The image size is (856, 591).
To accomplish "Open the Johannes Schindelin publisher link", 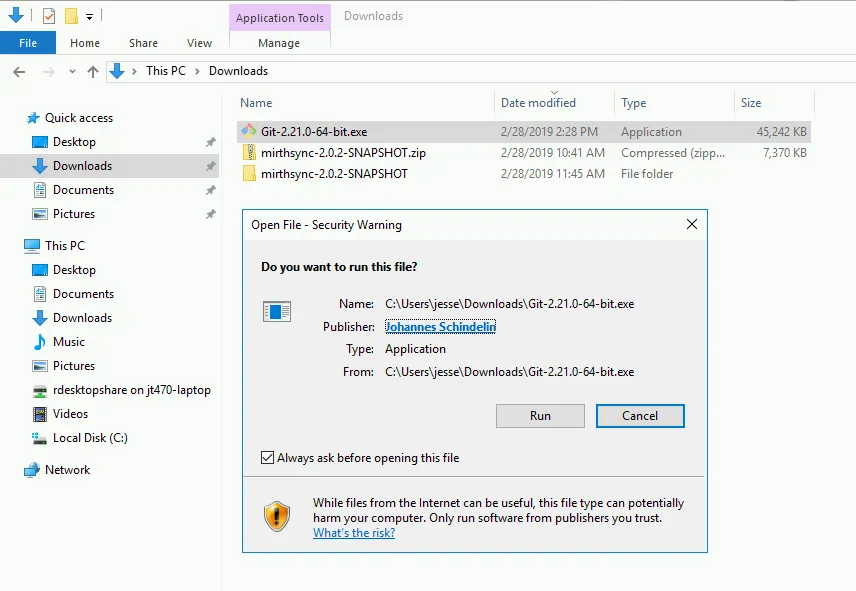I will (x=440, y=327).
